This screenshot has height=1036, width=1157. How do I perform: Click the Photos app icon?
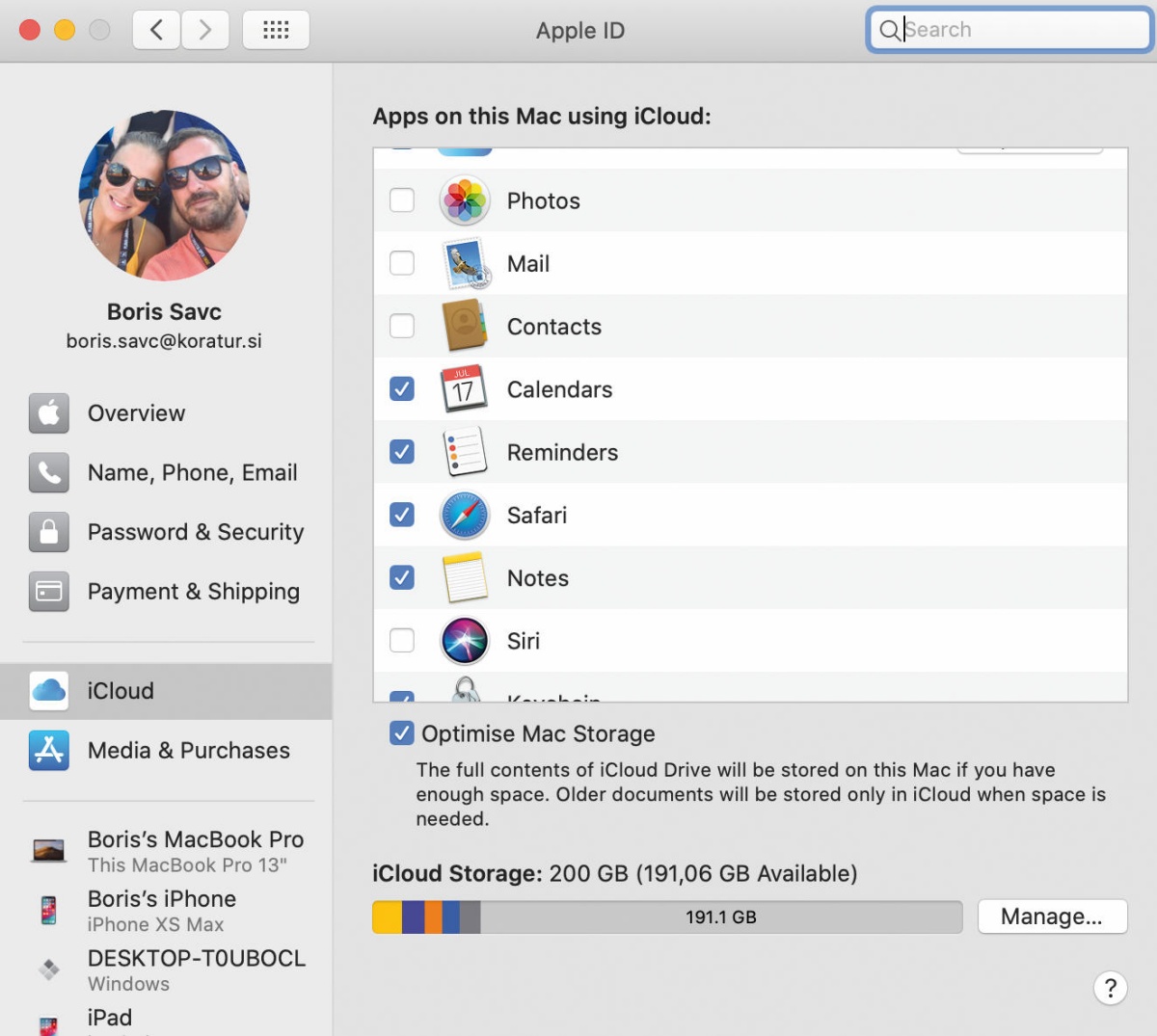(465, 200)
